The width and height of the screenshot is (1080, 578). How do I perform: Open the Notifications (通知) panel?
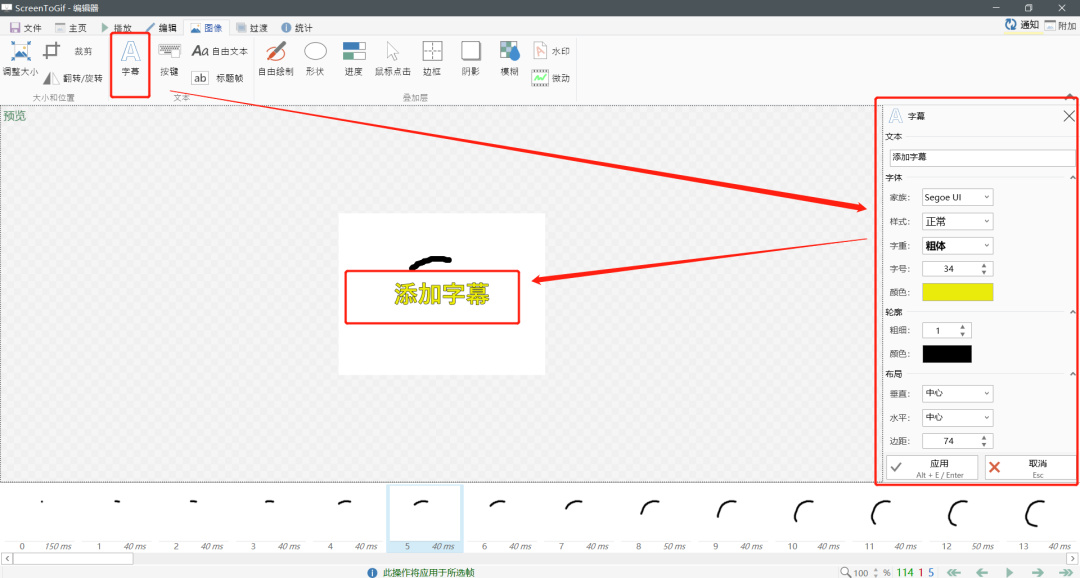[x=1021, y=25]
